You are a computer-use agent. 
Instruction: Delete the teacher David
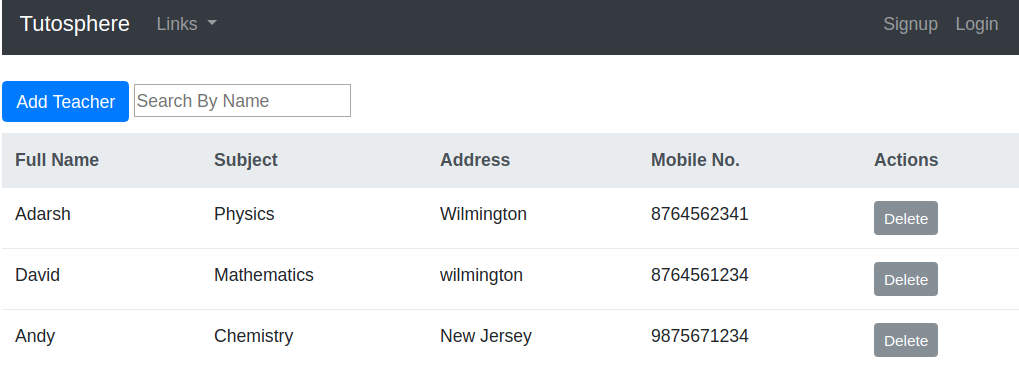click(905, 279)
